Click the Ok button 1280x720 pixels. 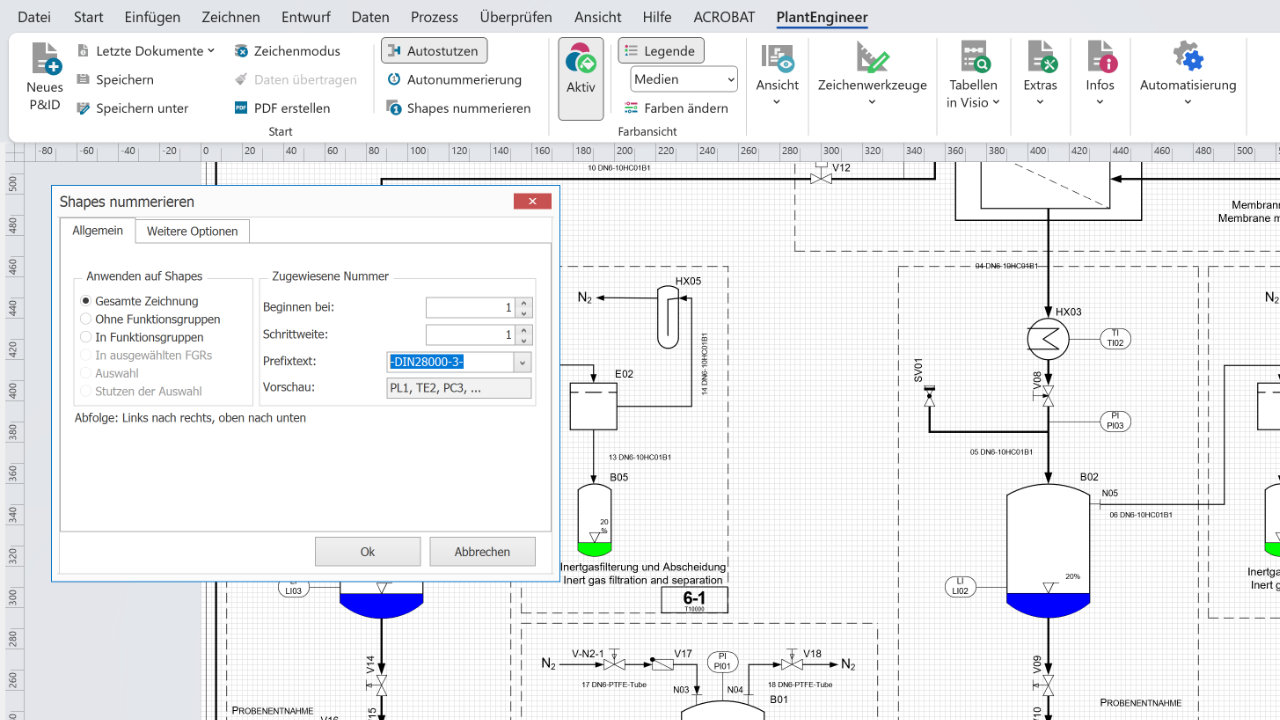pyautogui.click(x=368, y=552)
